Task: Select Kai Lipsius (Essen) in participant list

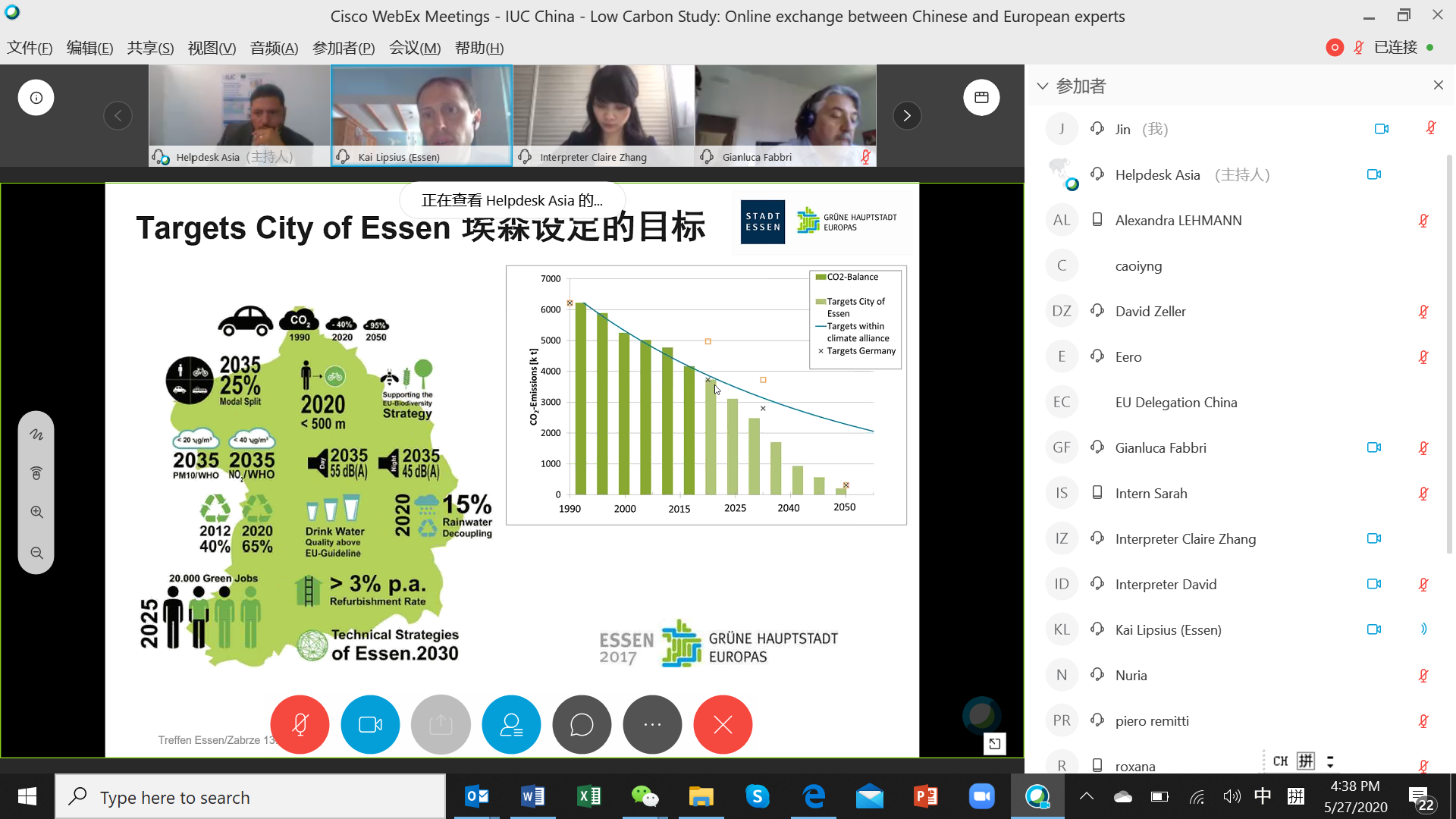Action: 1168,629
